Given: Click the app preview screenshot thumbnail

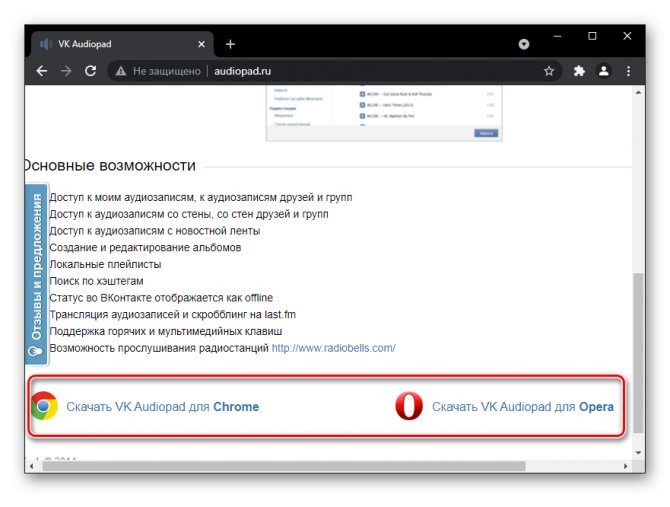Looking at the screenshot, I should click(384, 113).
